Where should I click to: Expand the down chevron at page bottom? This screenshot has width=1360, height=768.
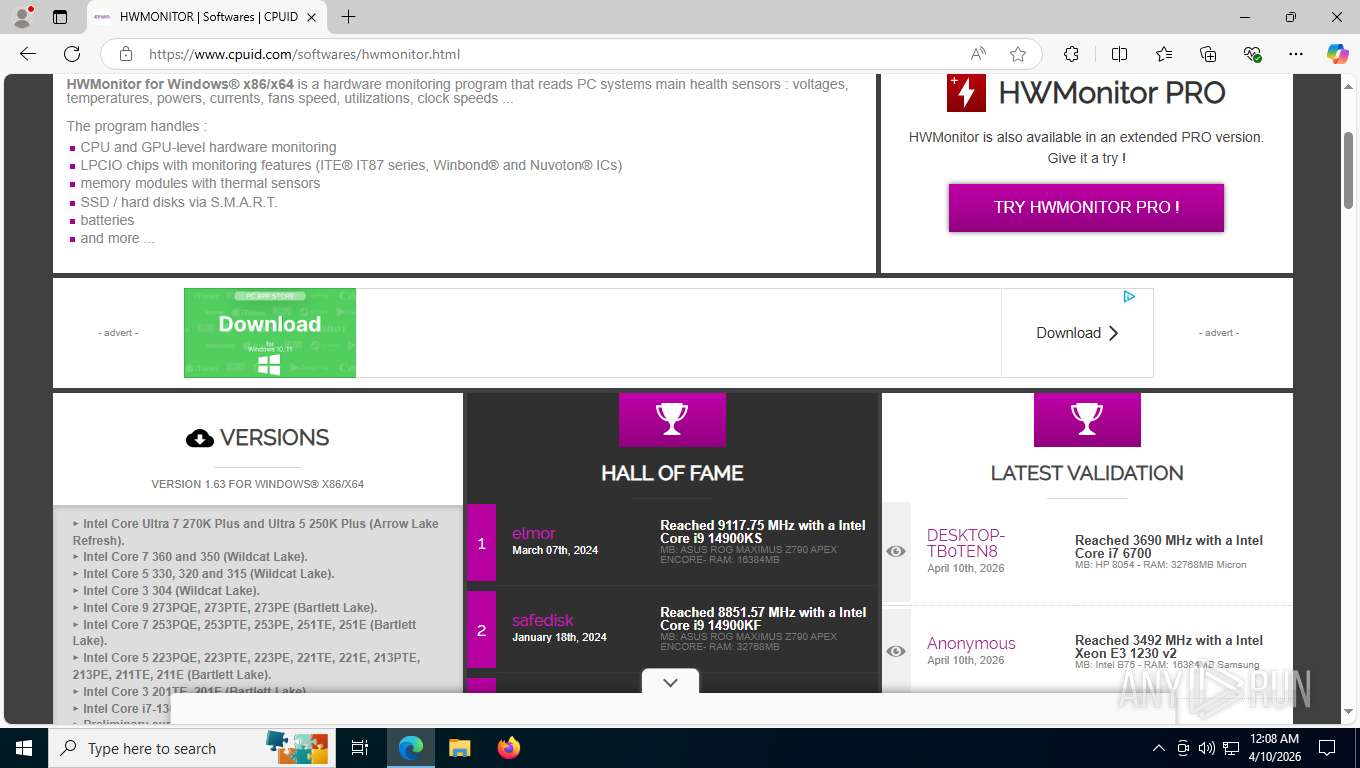click(671, 682)
